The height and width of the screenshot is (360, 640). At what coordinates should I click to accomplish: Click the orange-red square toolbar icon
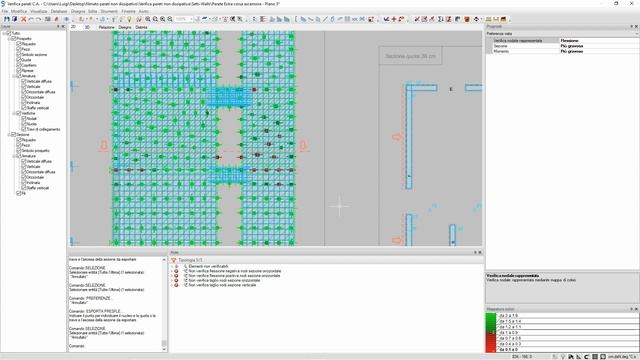click(x=467, y=19)
